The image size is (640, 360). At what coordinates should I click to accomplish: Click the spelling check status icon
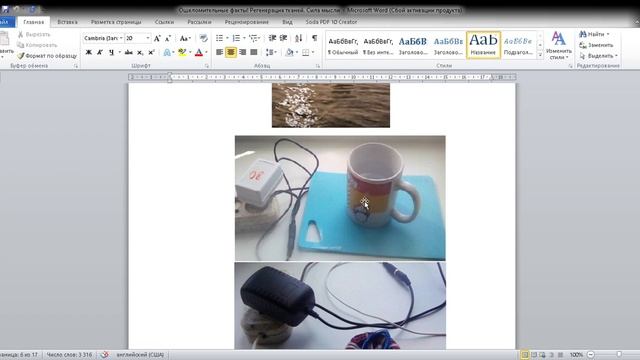(104, 355)
